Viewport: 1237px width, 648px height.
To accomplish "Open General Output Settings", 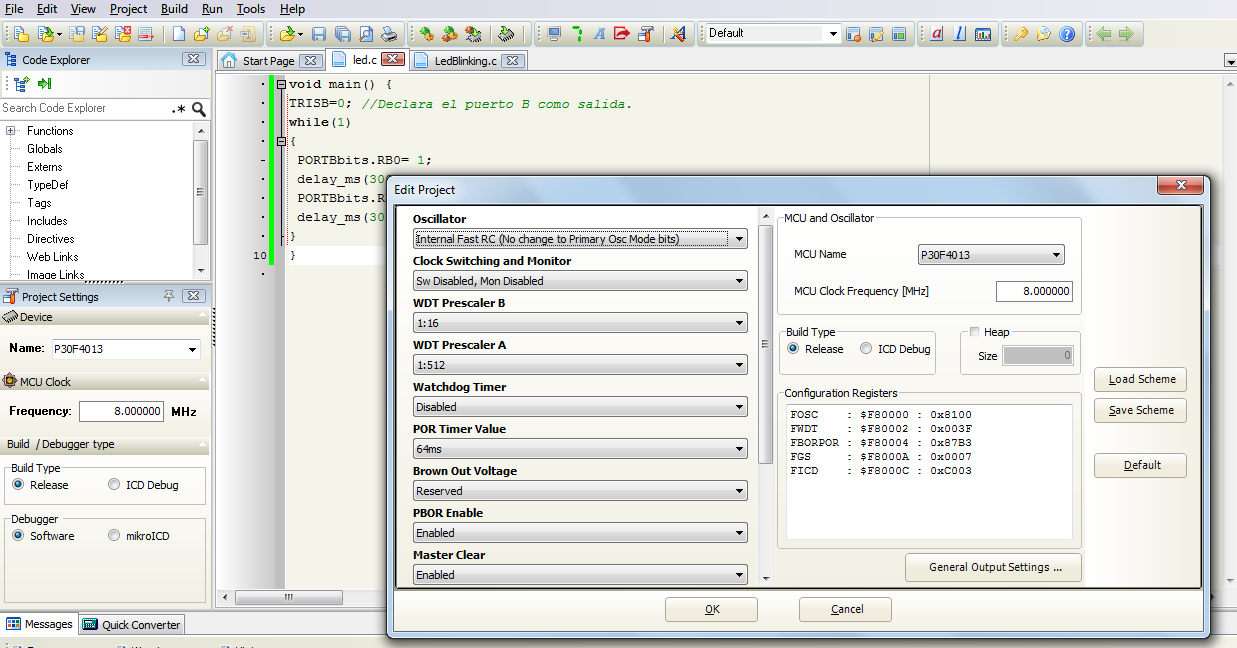I will [x=993, y=567].
